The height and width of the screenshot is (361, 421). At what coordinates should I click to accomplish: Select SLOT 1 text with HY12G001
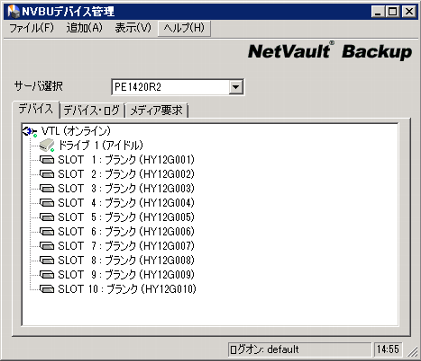[126, 160]
